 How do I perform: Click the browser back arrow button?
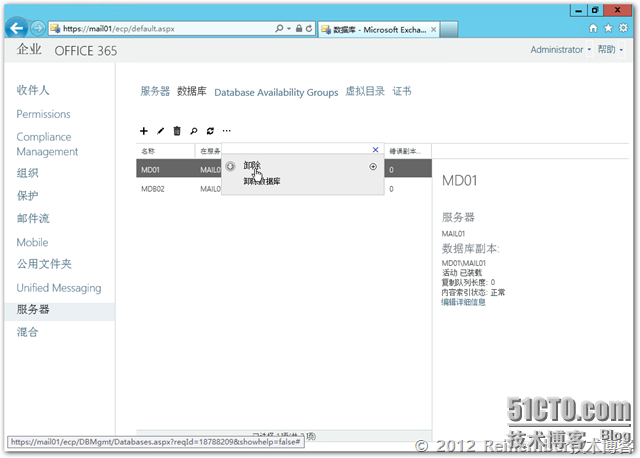(17, 28)
